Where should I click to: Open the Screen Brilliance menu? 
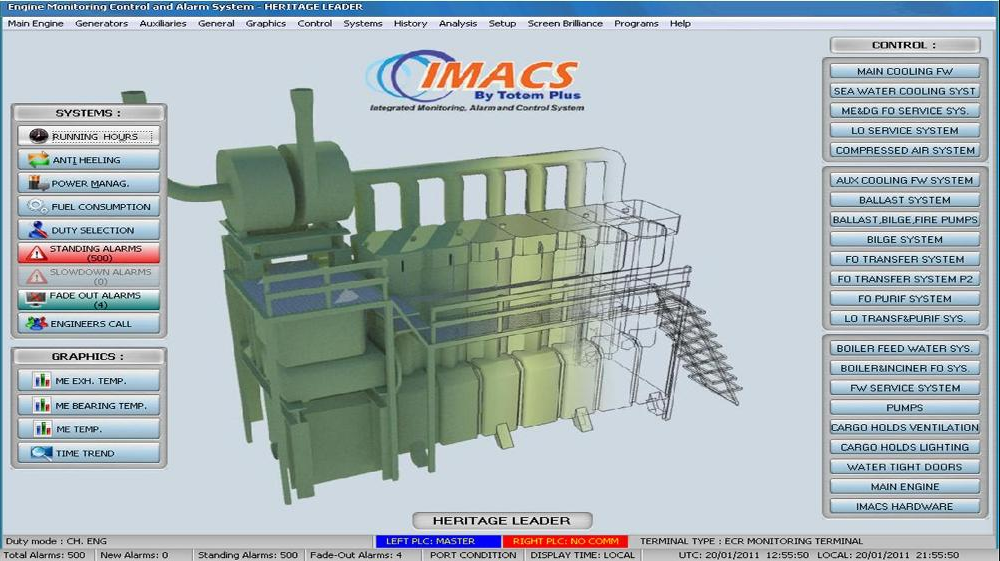click(565, 23)
